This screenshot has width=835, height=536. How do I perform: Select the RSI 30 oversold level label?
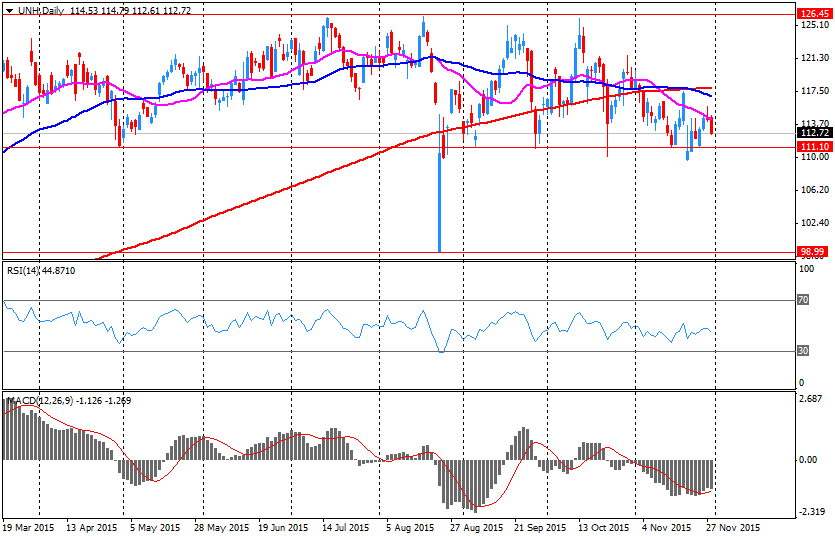[x=803, y=351]
